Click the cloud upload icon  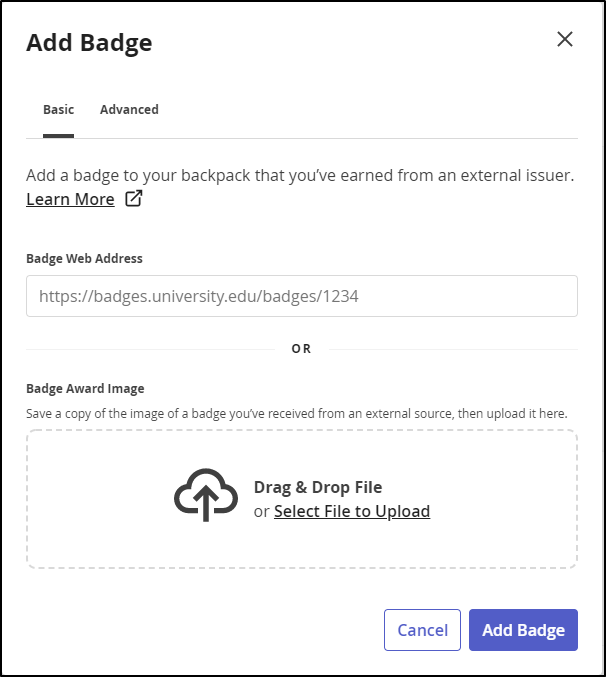206,495
